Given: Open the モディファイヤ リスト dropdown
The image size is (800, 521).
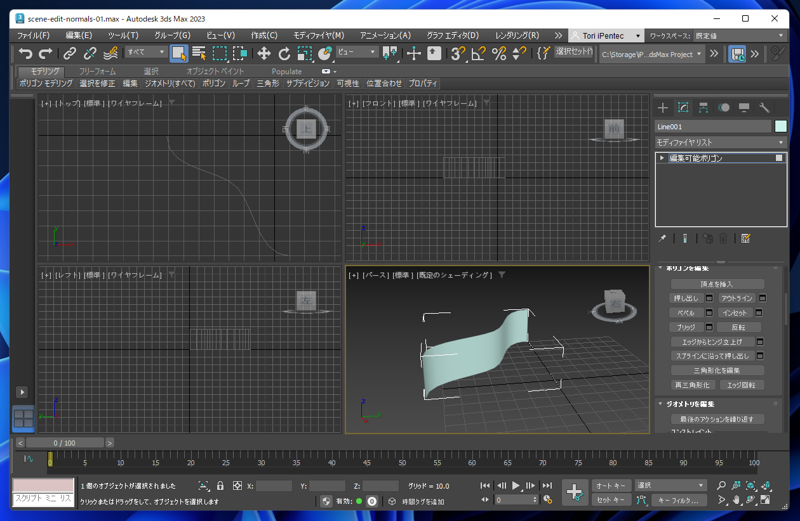Looking at the screenshot, I should (720, 143).
